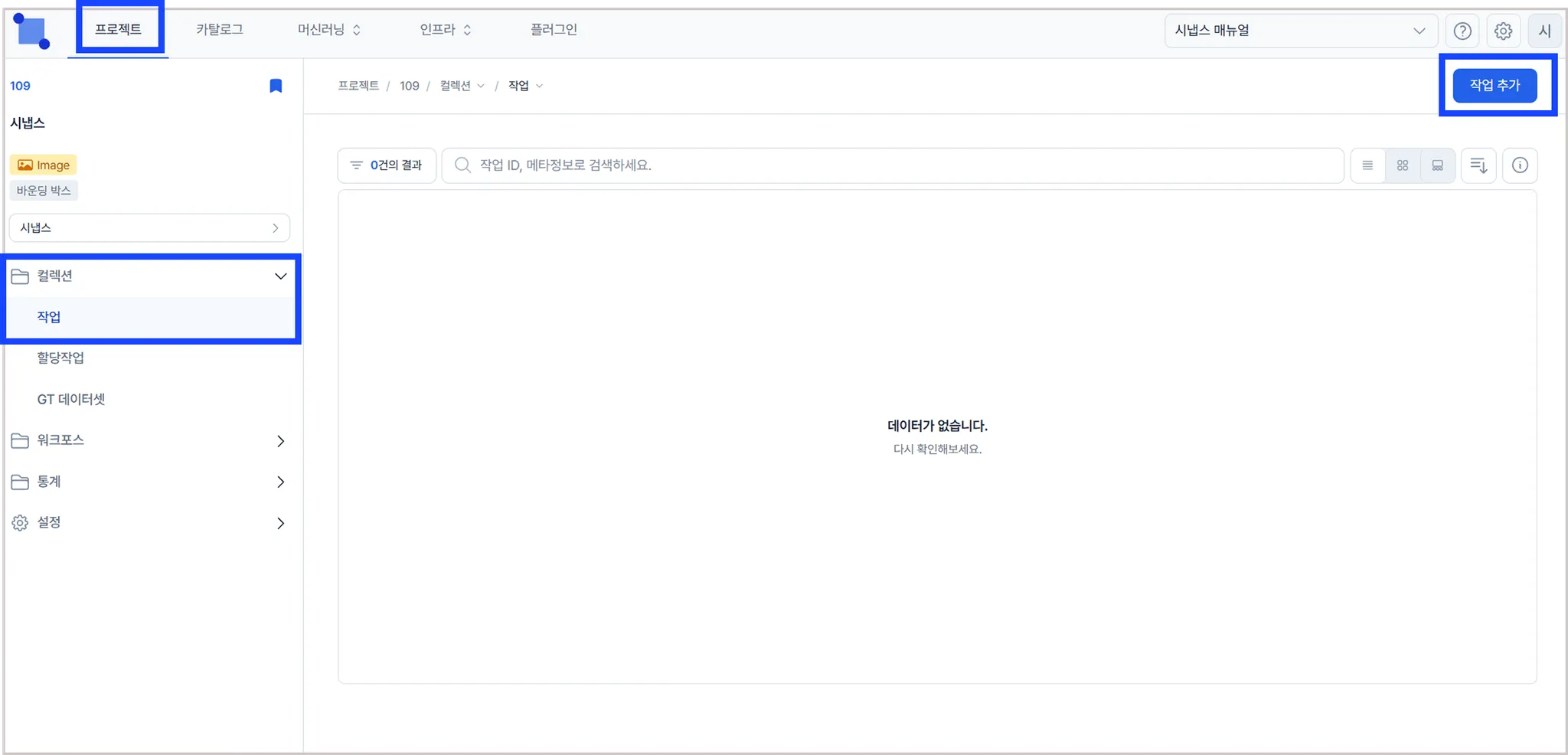This screenshot has width=1568, height=755.
Task: Click the 109 breadcrumb link
Action: tap(410, 86)
